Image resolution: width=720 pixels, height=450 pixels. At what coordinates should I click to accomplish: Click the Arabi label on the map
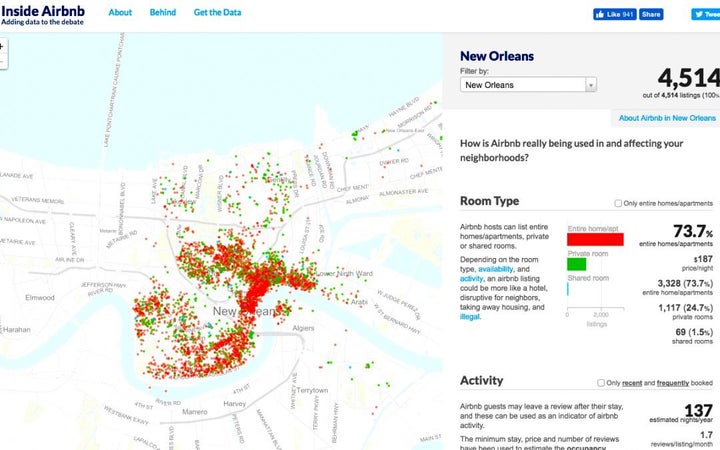[x=359, y=302]
